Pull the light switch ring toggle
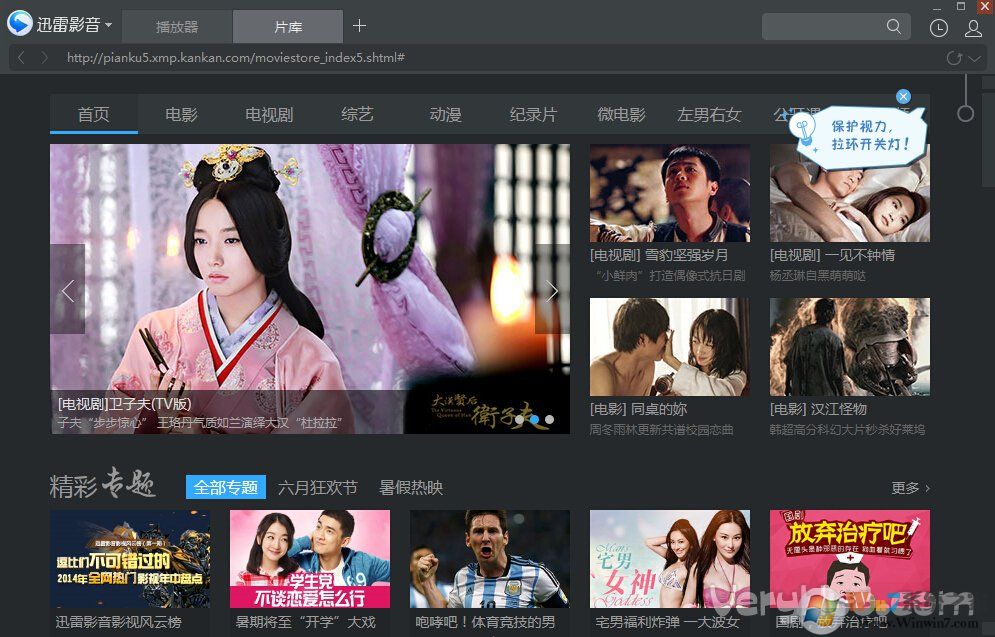The height and width of the screenshot is (637, 995). [965, 114]
